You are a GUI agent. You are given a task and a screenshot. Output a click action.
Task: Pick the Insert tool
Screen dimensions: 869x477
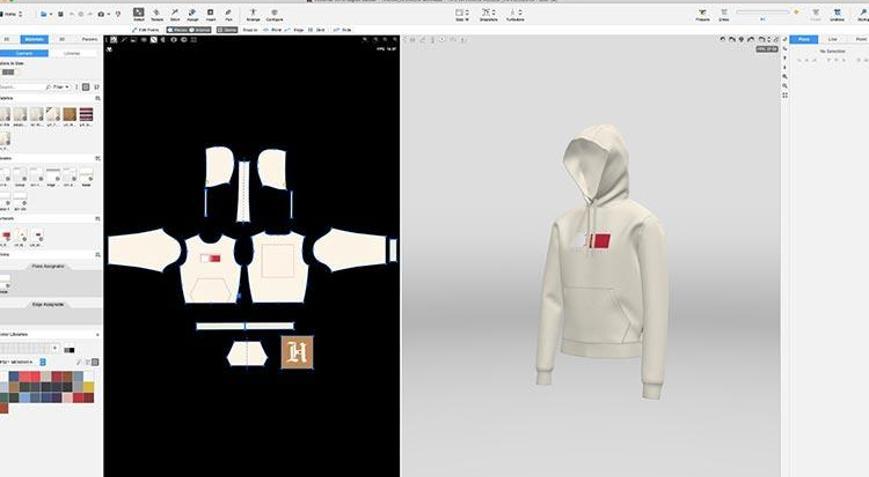tap(211, 14)
